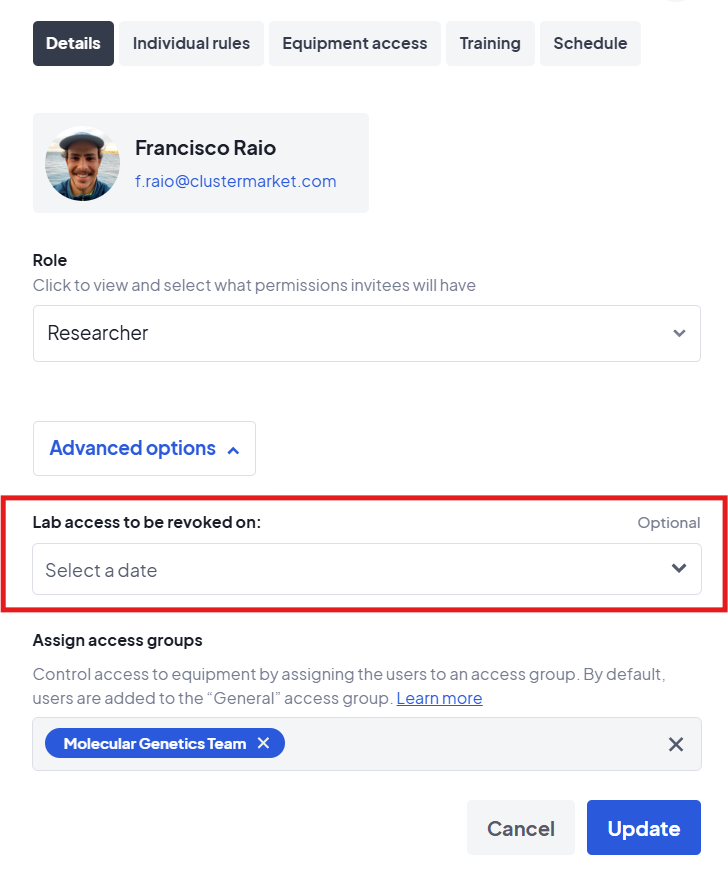Select the Molecular Genetics Team chip label
This screenshot has width=728, height=873.
click(x=154, y=743)
